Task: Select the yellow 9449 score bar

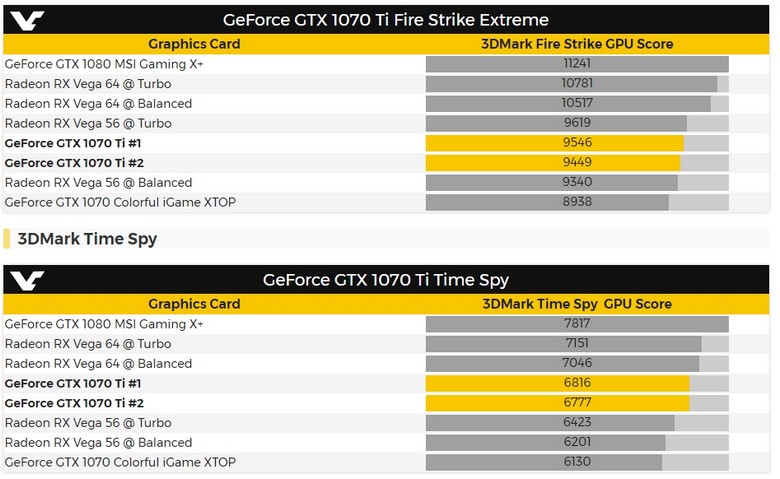Action: pyautogui.click(x=553, y=163)
